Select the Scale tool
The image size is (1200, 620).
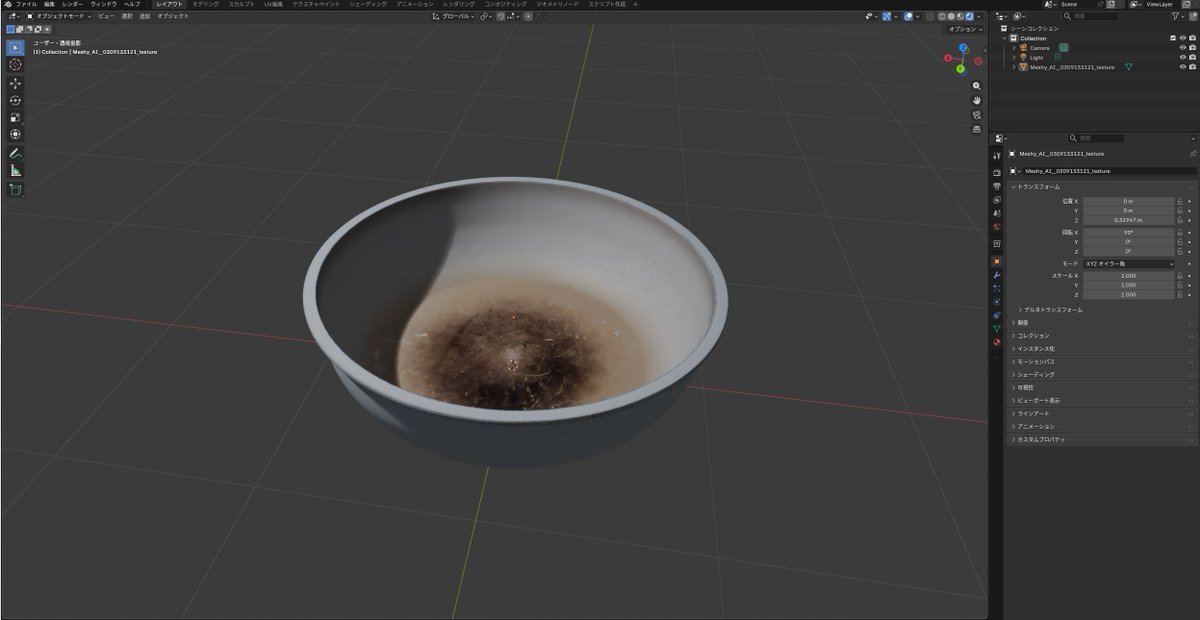[15, 117]
